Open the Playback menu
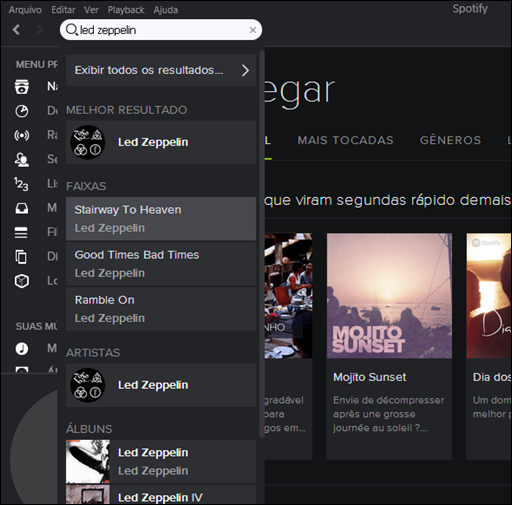This screenshot has height=505, width=512. [x=126, y=10]
